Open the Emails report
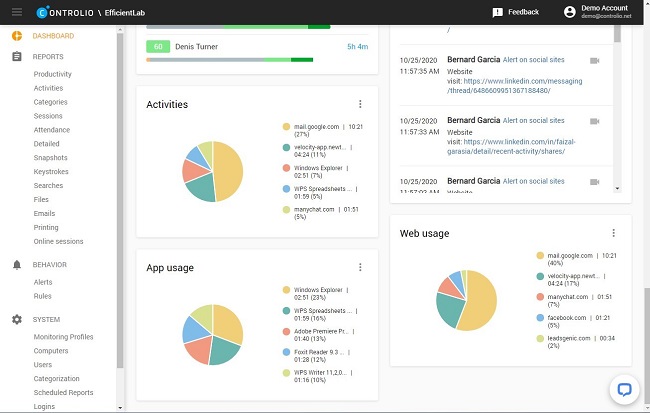This screenshot has width=650, height=413. [44, 213]
